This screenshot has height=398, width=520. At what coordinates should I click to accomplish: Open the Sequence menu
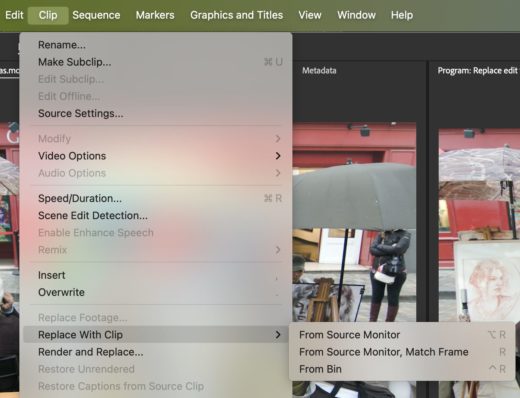[96, 15]
